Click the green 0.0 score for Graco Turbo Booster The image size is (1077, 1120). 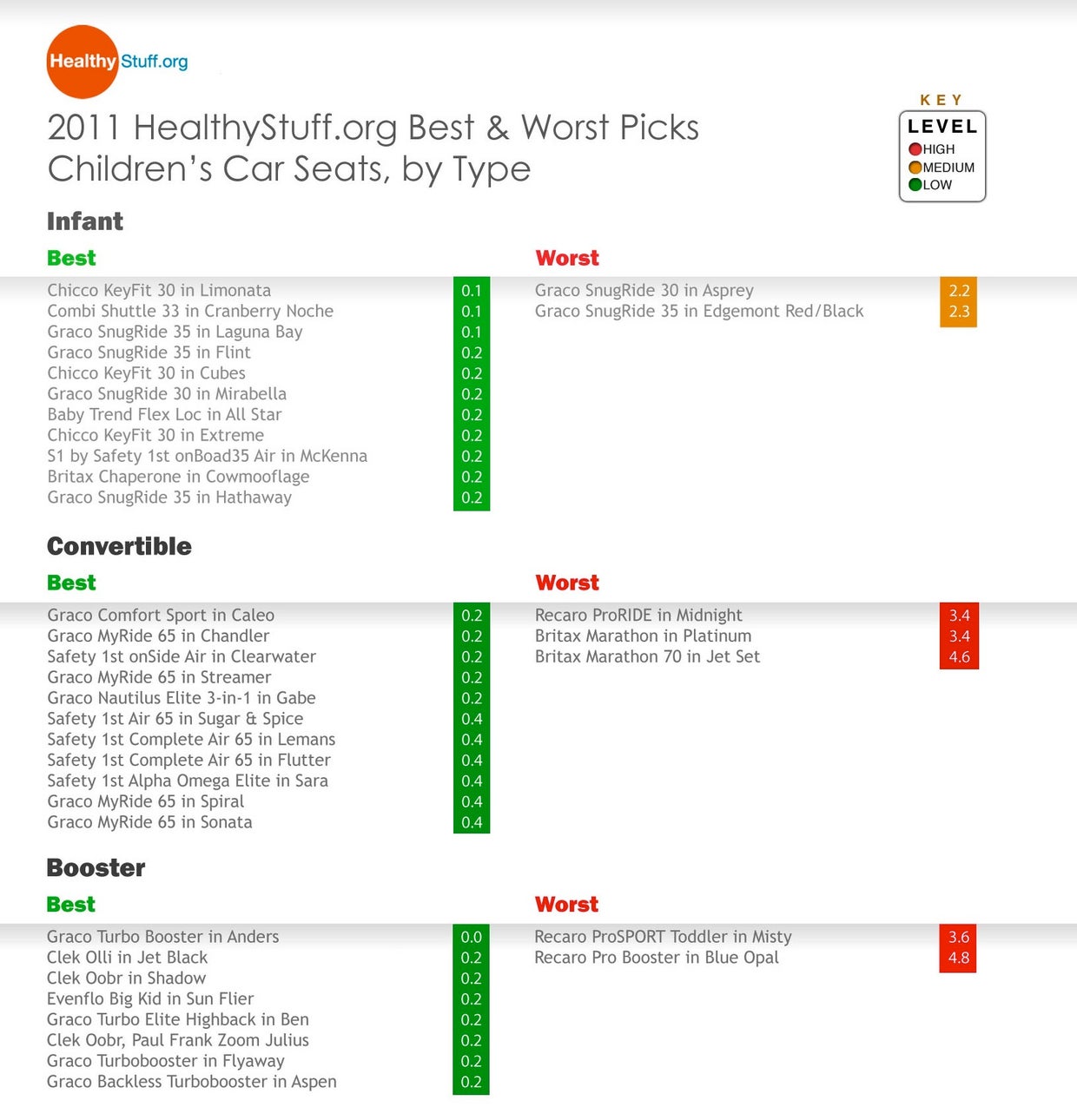point(471,938)
